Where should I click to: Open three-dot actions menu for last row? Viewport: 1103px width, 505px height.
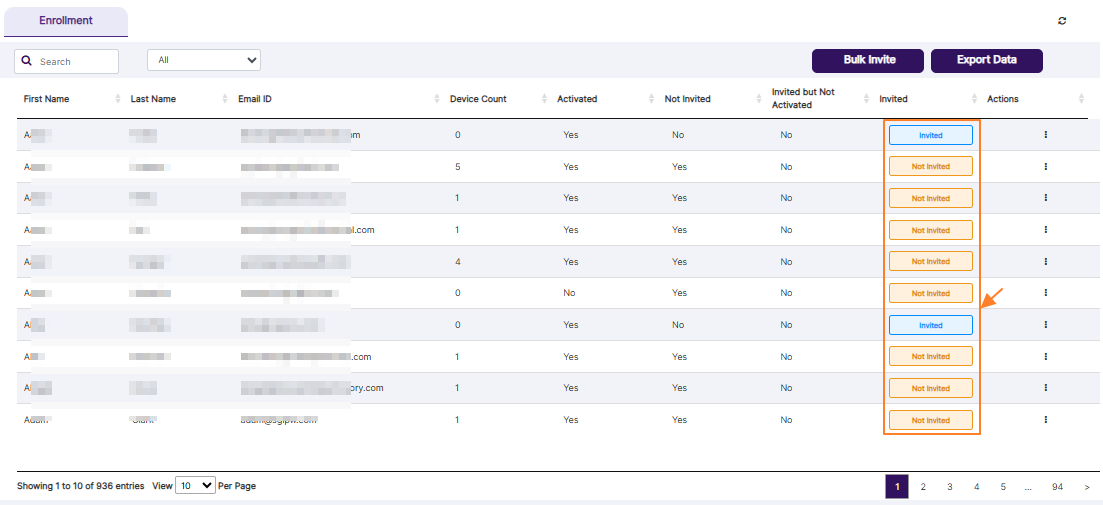click(1045, 420)
